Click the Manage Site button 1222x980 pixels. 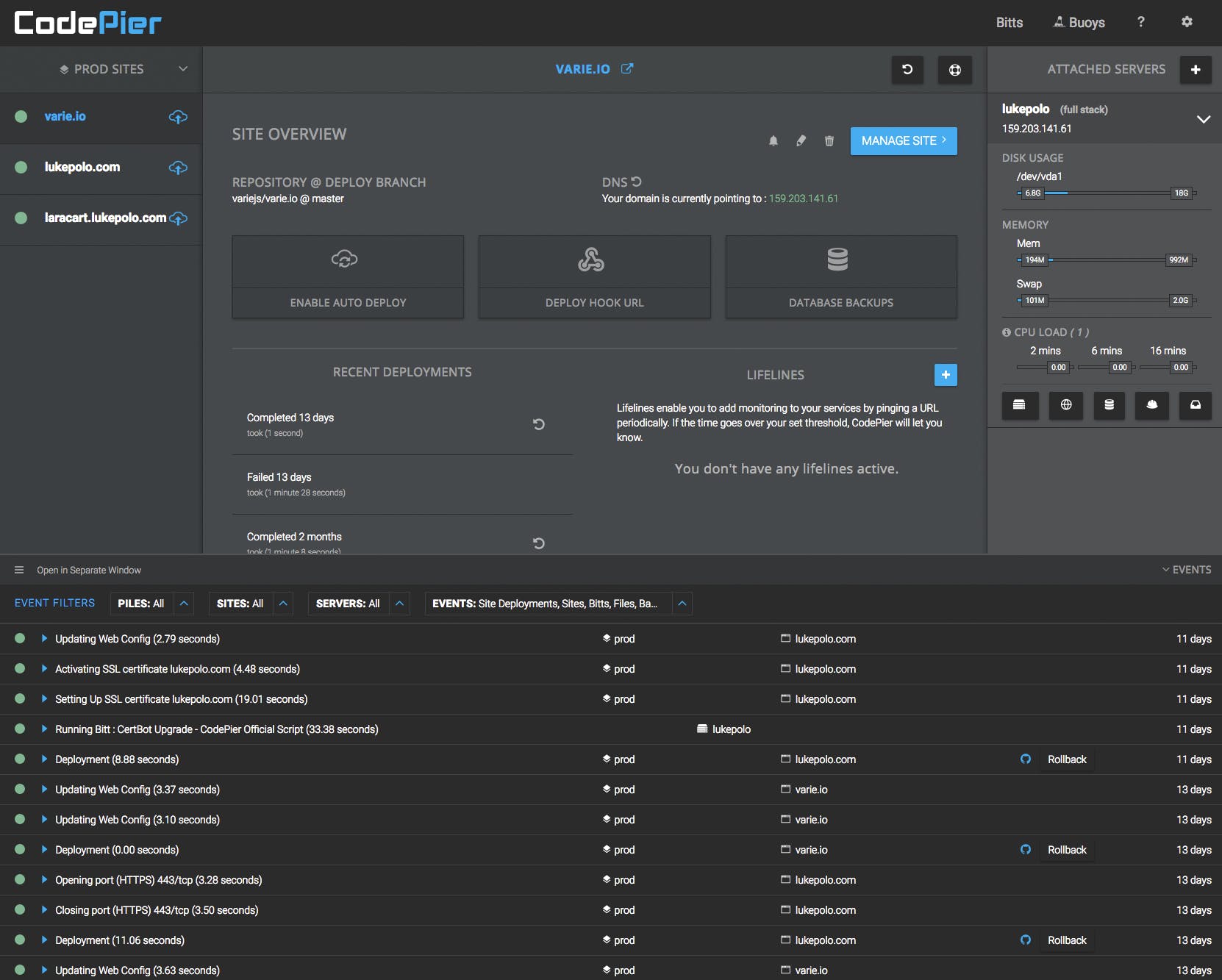pos(903,141)
